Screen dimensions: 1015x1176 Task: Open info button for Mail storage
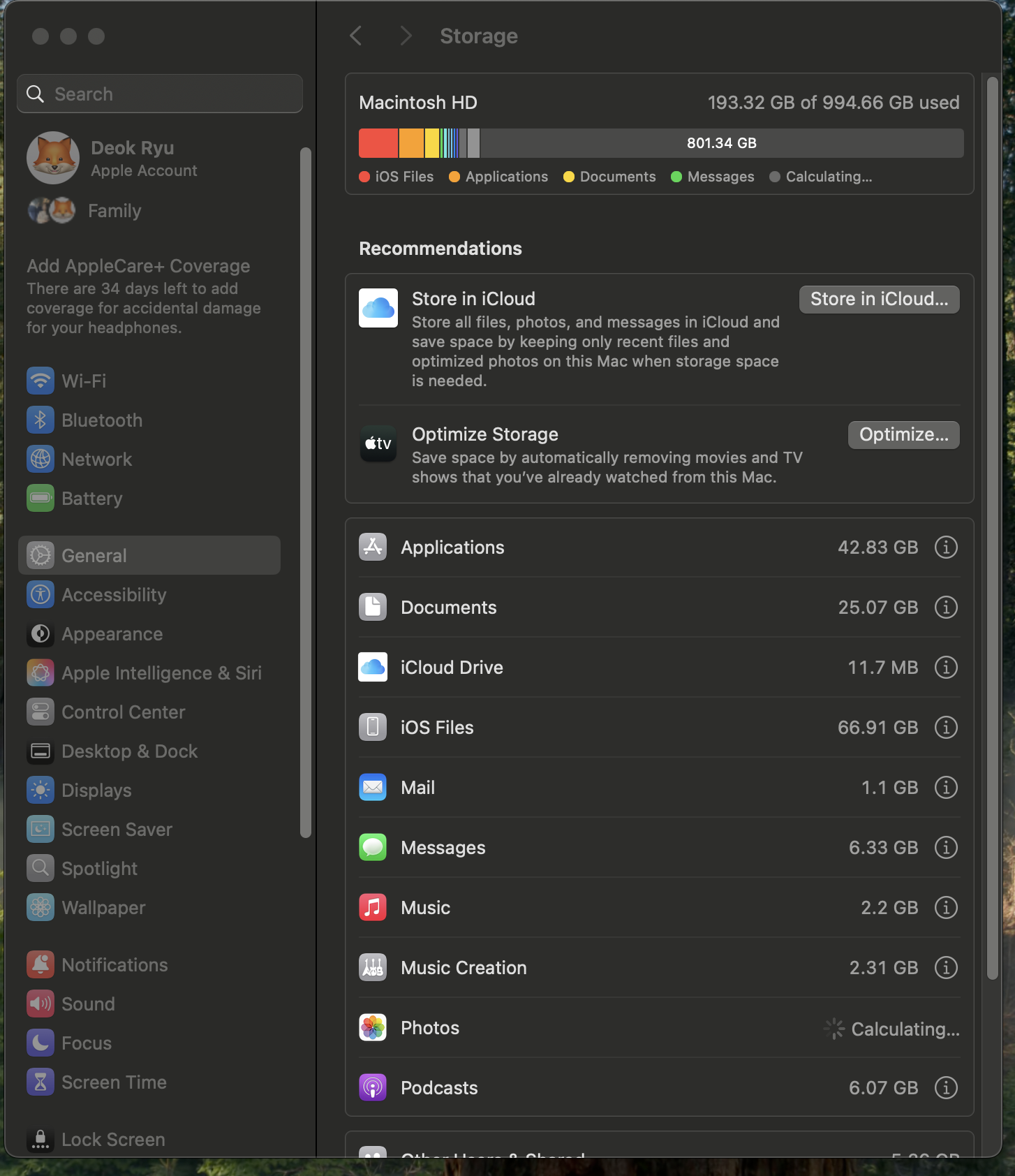(946, 787)
